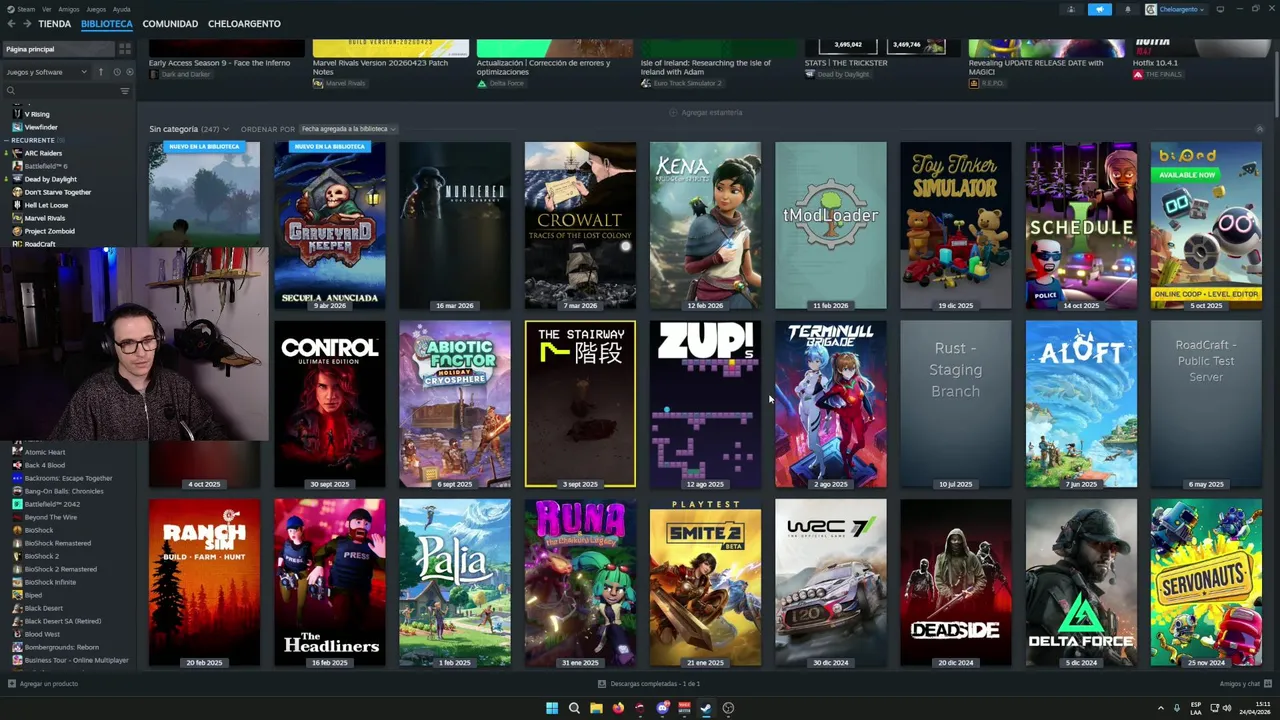
Task: Open the Ver menu
Action: pyautogui.click(x=47, y=9)
